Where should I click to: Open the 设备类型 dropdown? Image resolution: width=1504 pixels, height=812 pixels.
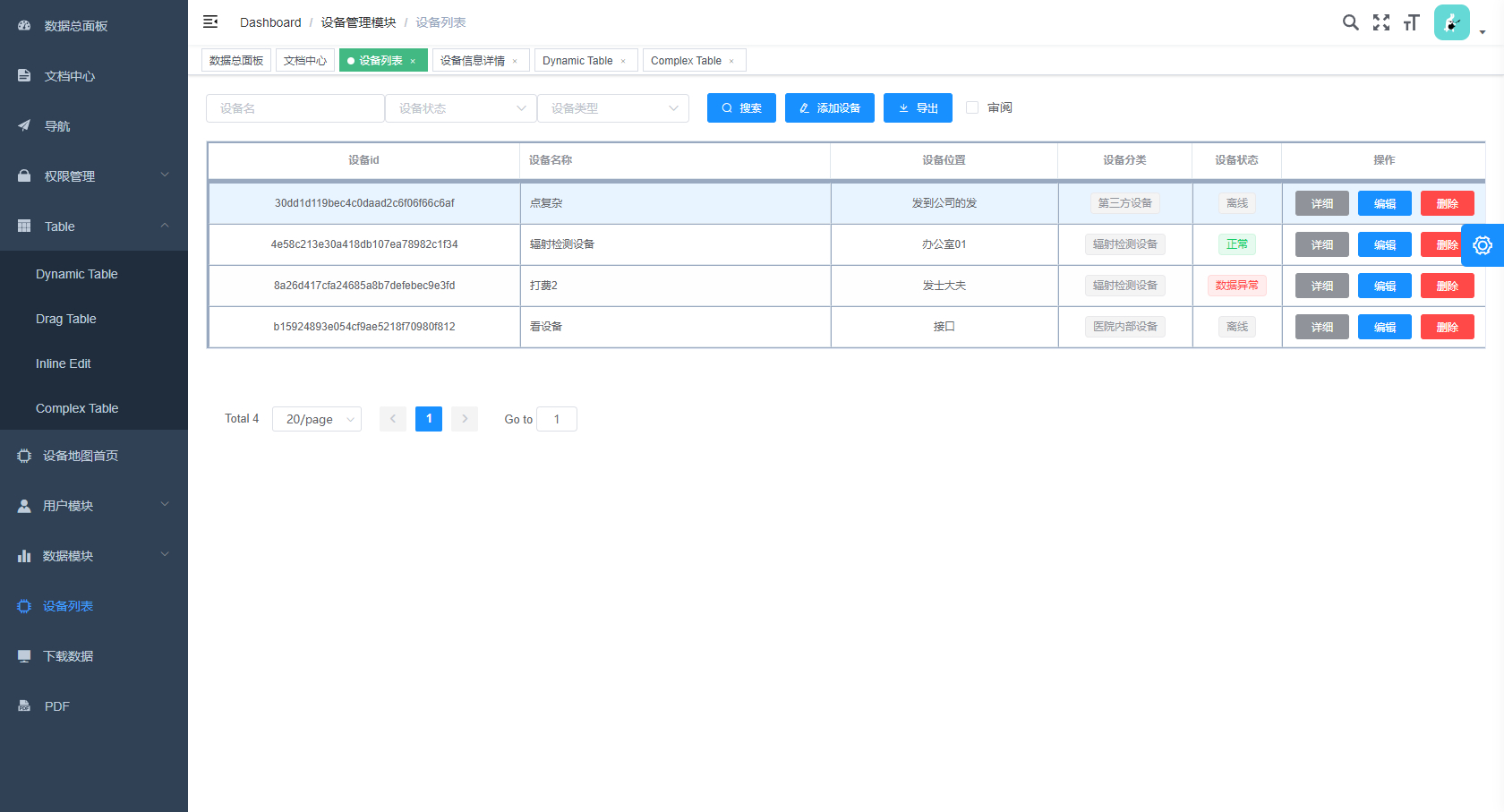click(613, 108)
